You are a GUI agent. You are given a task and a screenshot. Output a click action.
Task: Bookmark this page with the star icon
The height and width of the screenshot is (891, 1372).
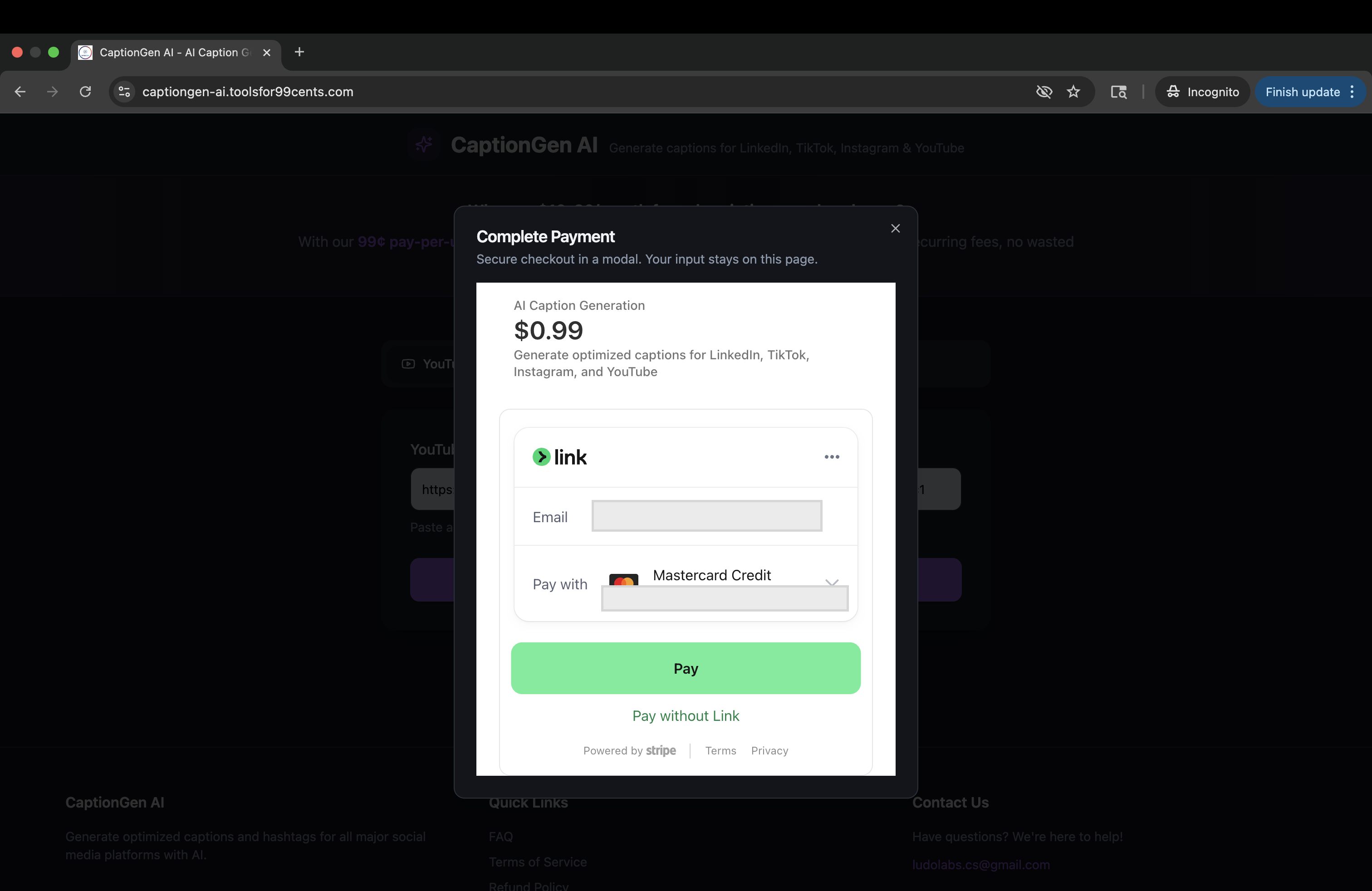pyautogui.click(x=1073, y=92)
